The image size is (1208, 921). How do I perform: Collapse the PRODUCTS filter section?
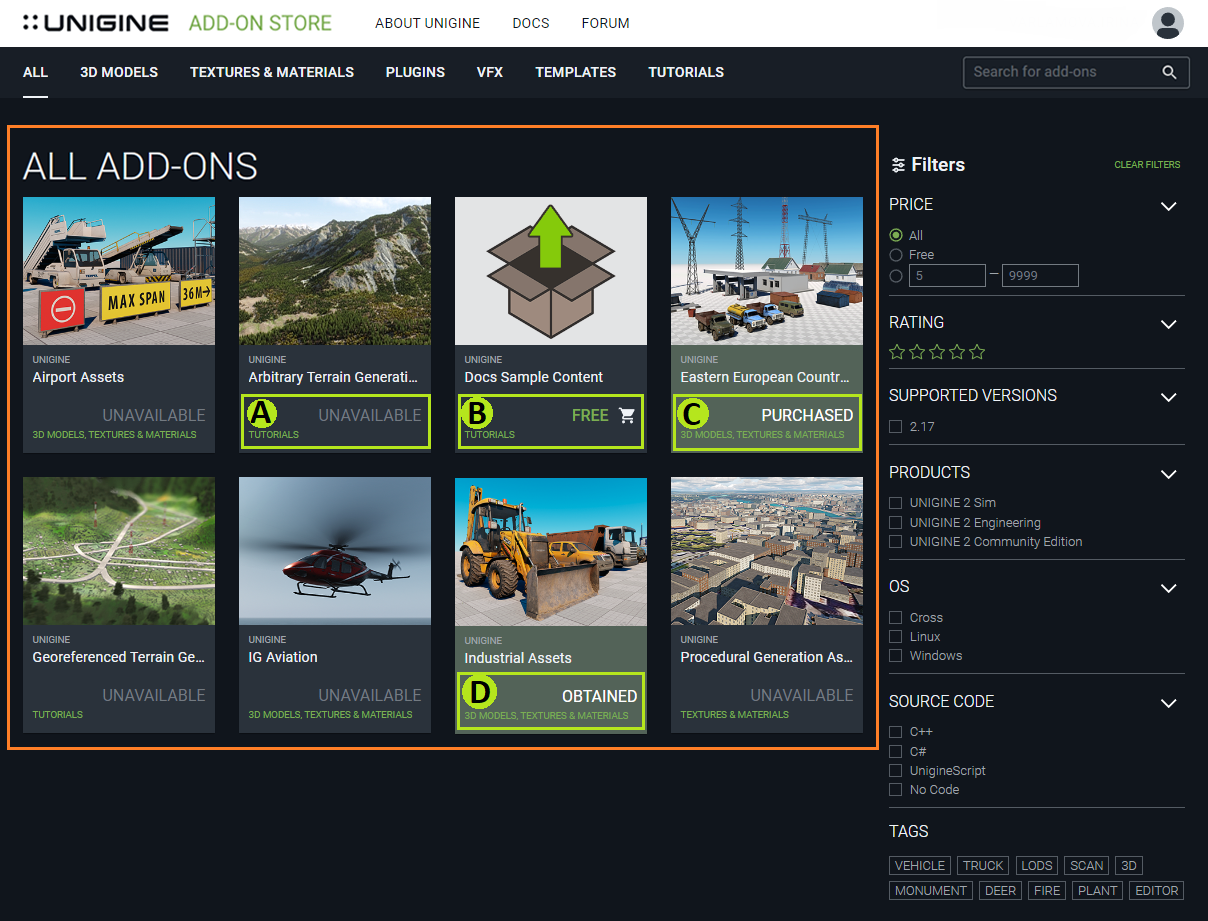[1168, 474]
